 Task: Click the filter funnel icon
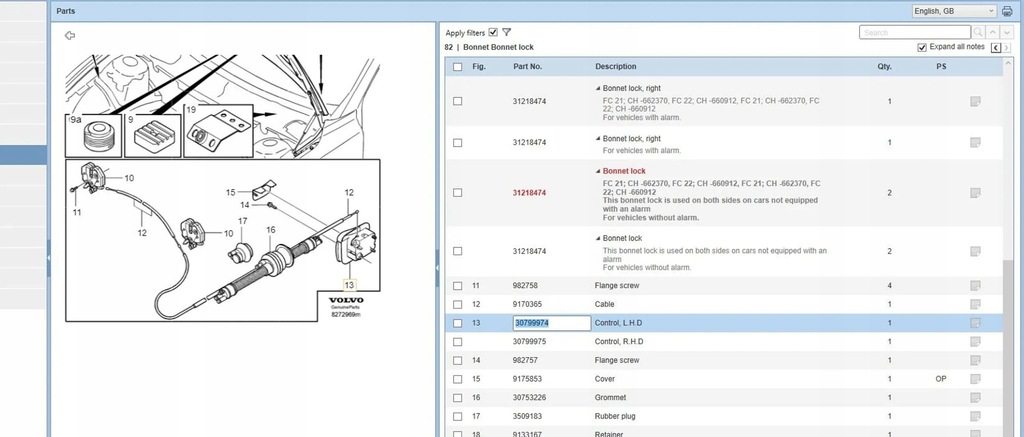pos(507,33)
